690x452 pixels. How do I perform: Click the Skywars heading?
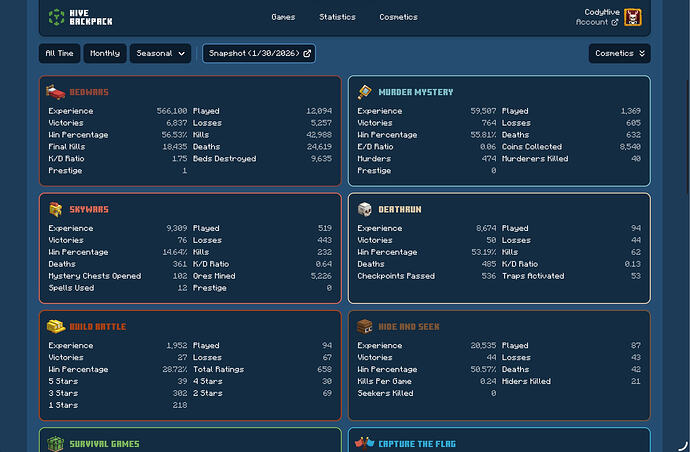(89, 209)
